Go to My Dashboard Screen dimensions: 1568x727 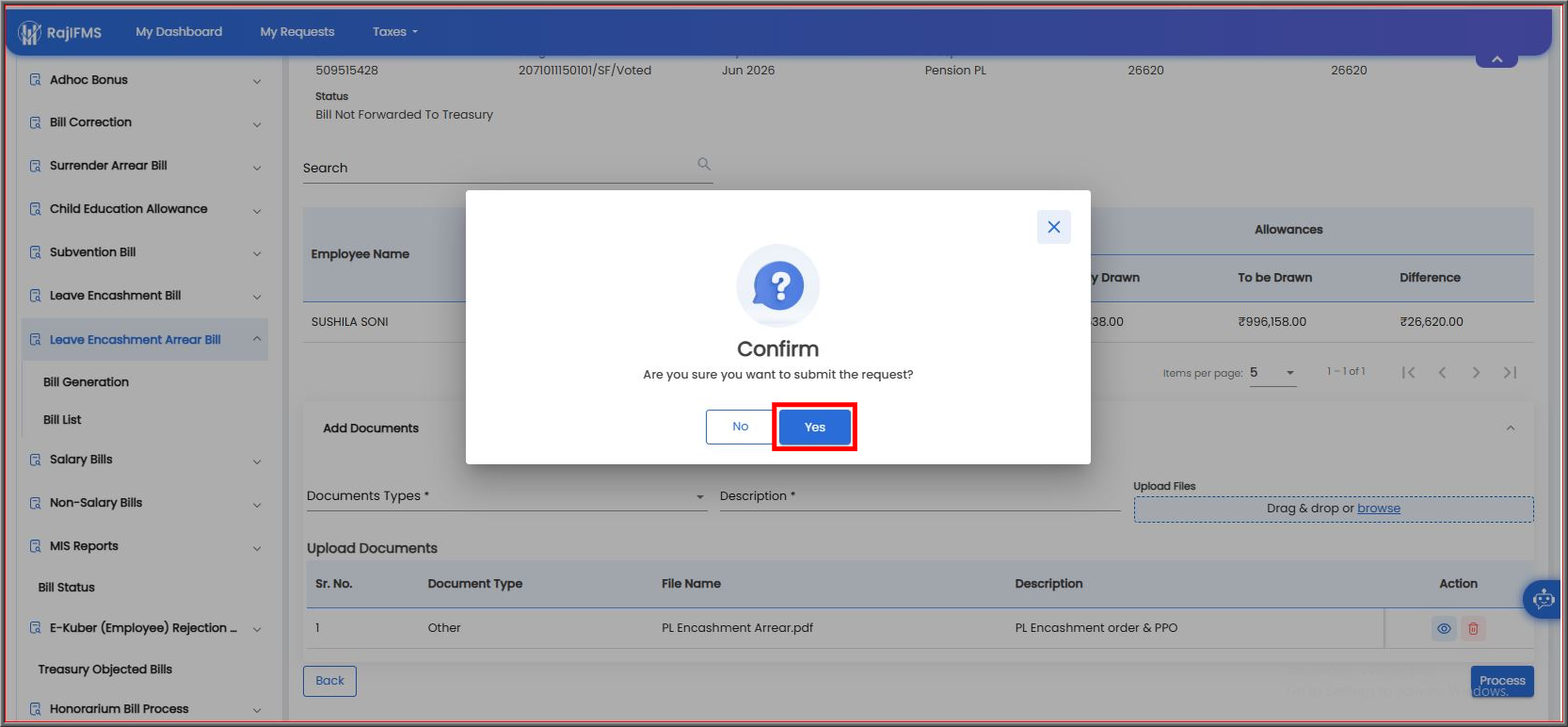coord(179,32)
